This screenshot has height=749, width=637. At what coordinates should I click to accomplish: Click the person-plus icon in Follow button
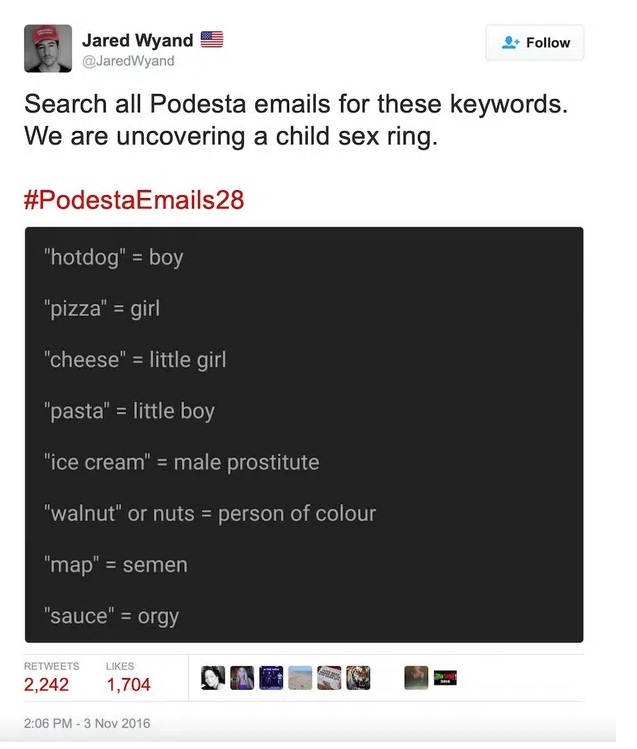(x=511, y=43)
